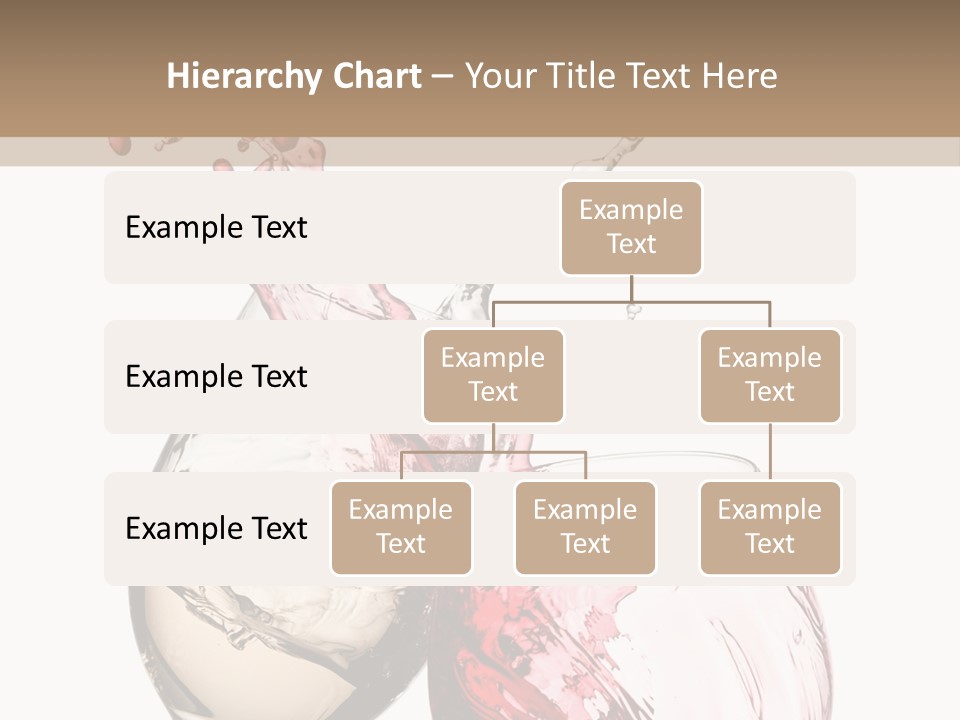The image size is (960, 720).
Task: Click the bold "Hierarchy Chart" title text
Action: (293, 76)
